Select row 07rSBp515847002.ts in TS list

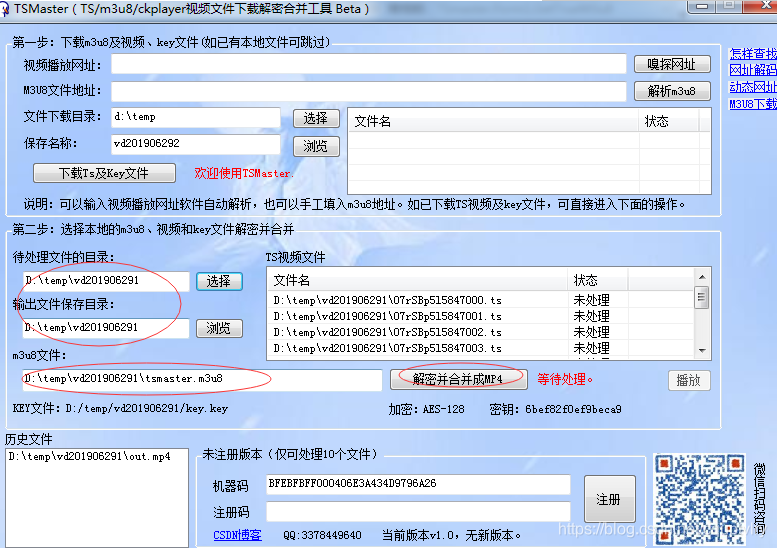481,332
